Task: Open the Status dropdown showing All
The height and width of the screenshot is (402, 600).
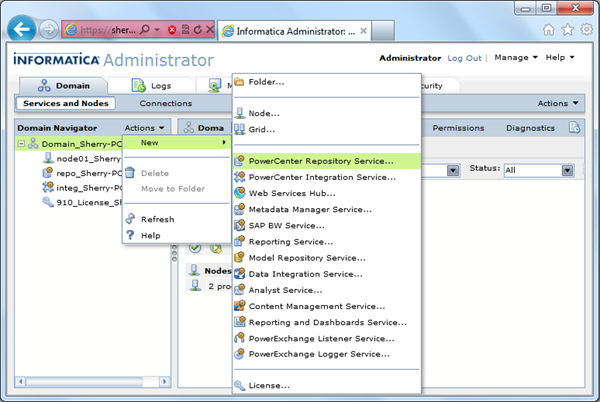Action: 567,170
